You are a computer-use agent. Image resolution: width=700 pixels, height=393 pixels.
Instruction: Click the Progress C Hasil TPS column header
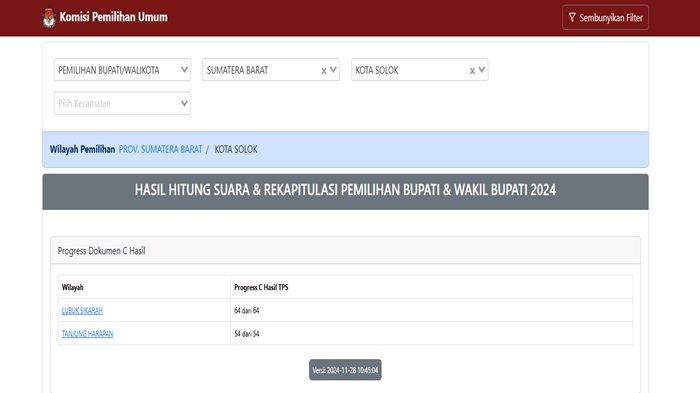(x=261, y=287)
